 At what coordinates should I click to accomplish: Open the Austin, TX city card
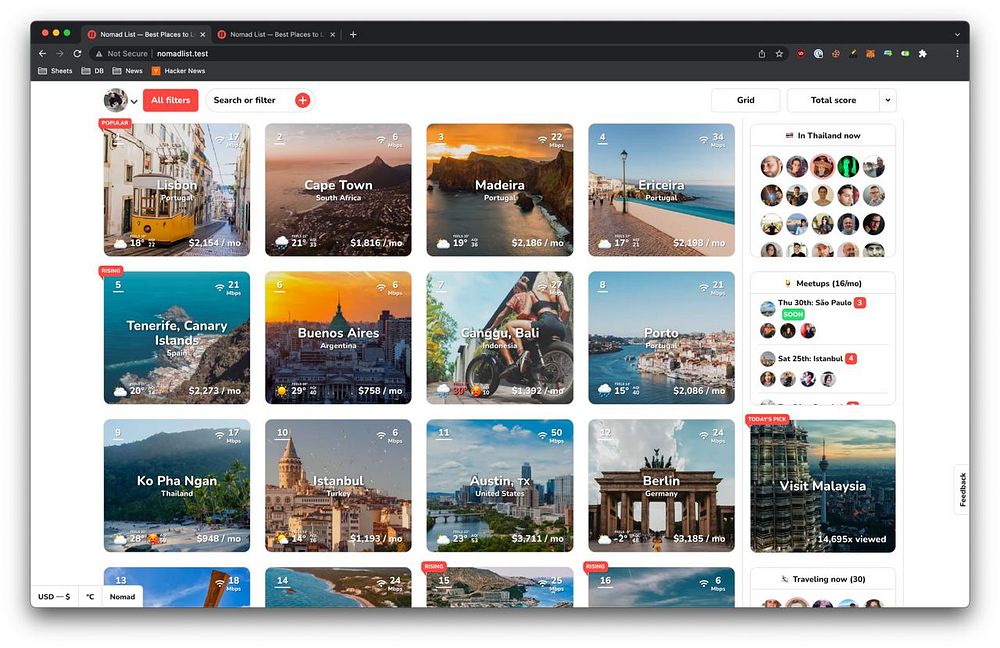click(499, 486)
